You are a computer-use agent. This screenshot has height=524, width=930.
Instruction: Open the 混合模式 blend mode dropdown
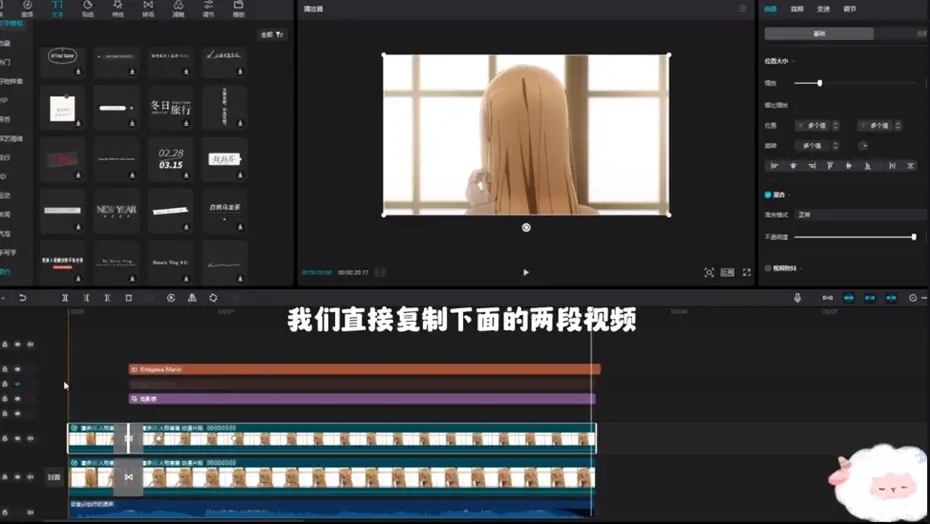[860, 215]
